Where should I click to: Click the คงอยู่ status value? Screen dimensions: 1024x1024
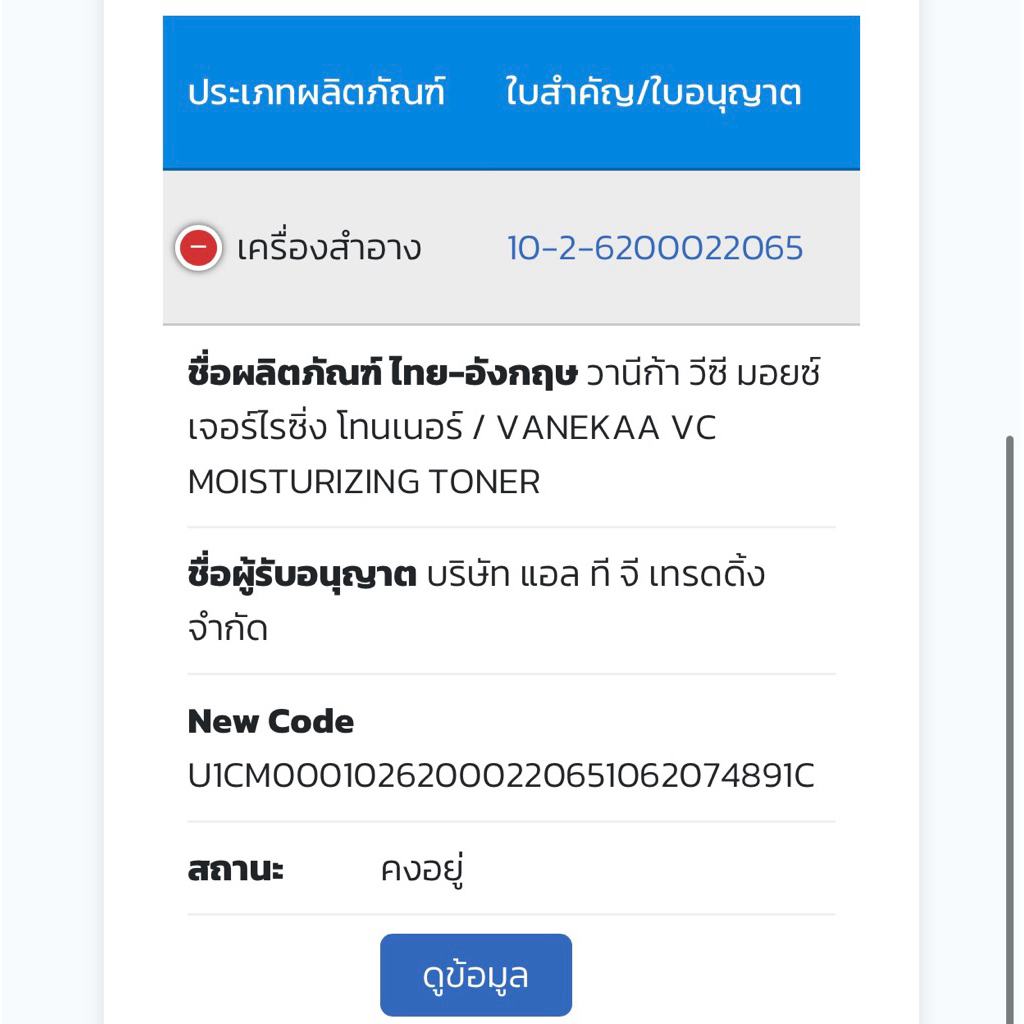click(422, 869)
